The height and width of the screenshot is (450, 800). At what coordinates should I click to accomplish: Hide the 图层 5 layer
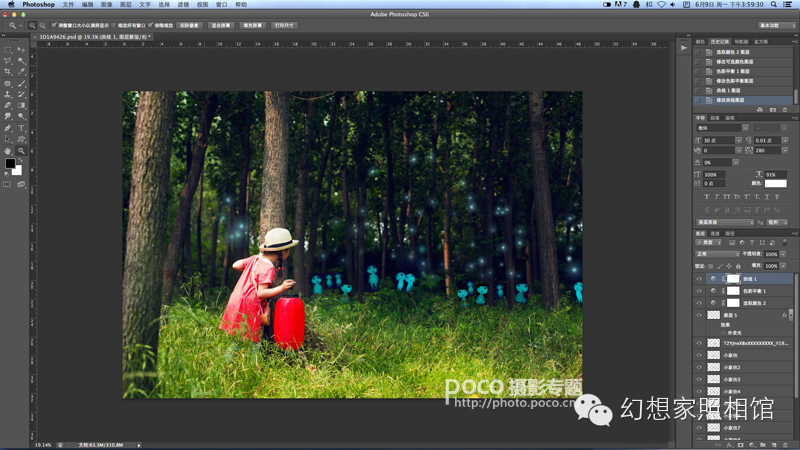tap(699, 315)
